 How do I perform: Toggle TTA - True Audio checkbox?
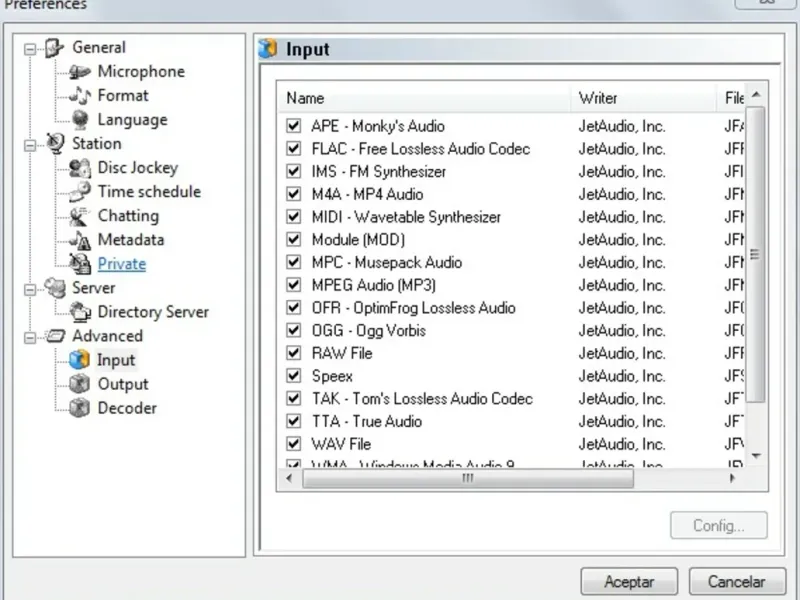point(293,421)
